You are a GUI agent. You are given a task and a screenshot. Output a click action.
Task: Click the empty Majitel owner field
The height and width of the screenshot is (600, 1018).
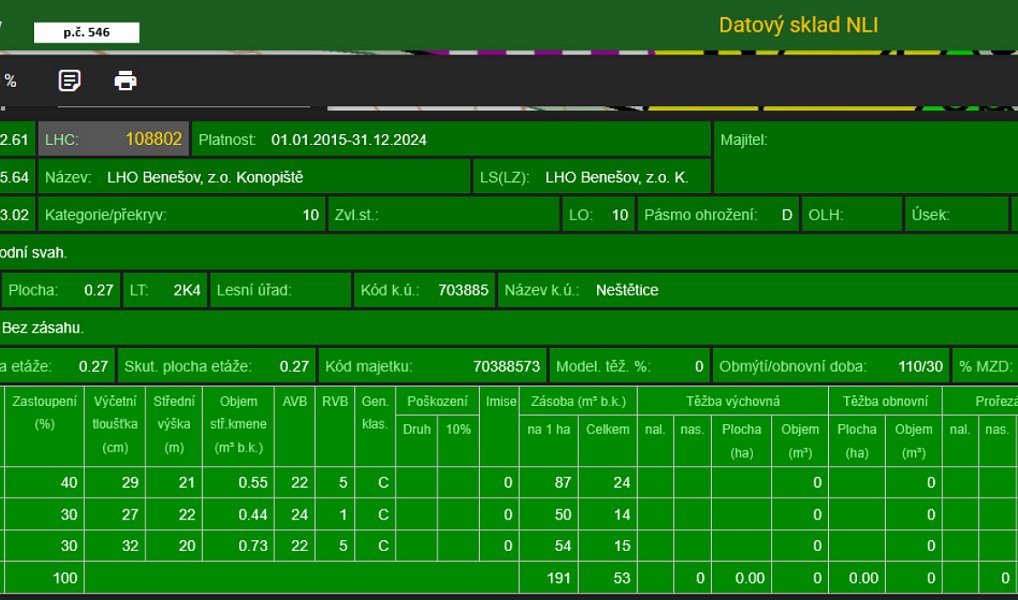click(x=866, y=157)
